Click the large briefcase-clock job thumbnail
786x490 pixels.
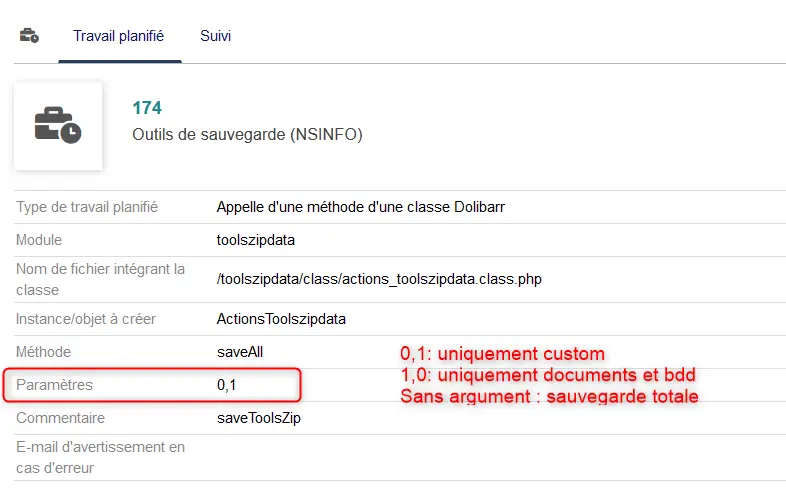pos(58,126)
